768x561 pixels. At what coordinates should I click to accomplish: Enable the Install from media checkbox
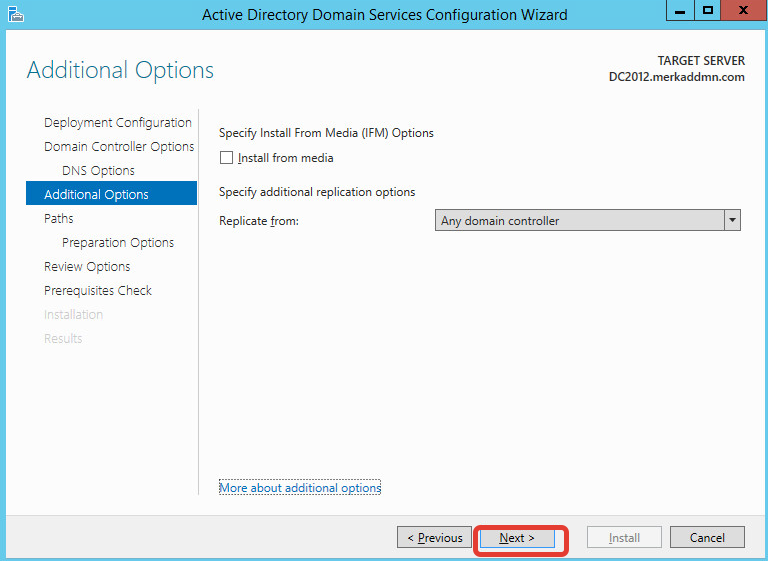coord(226,158)
